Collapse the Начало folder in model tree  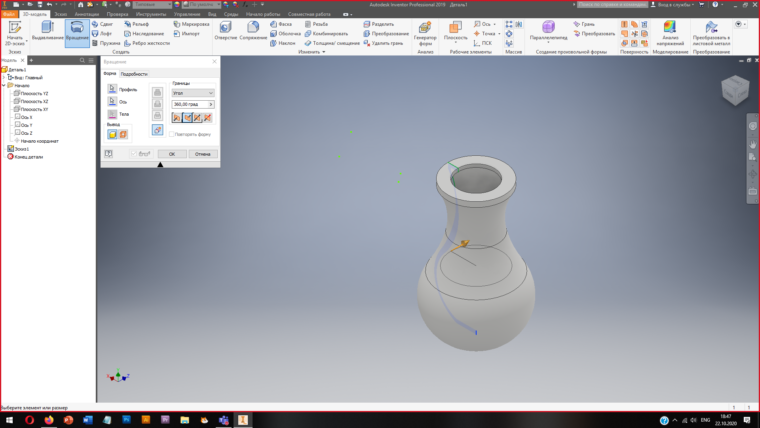[x=4, y=85]
